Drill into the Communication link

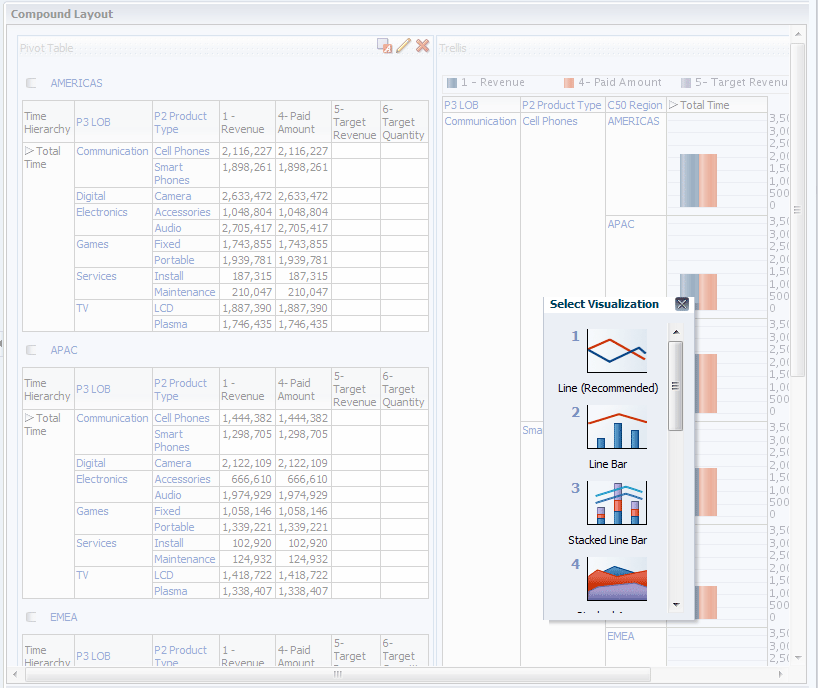pyautogui.click(x=112, y=150)
